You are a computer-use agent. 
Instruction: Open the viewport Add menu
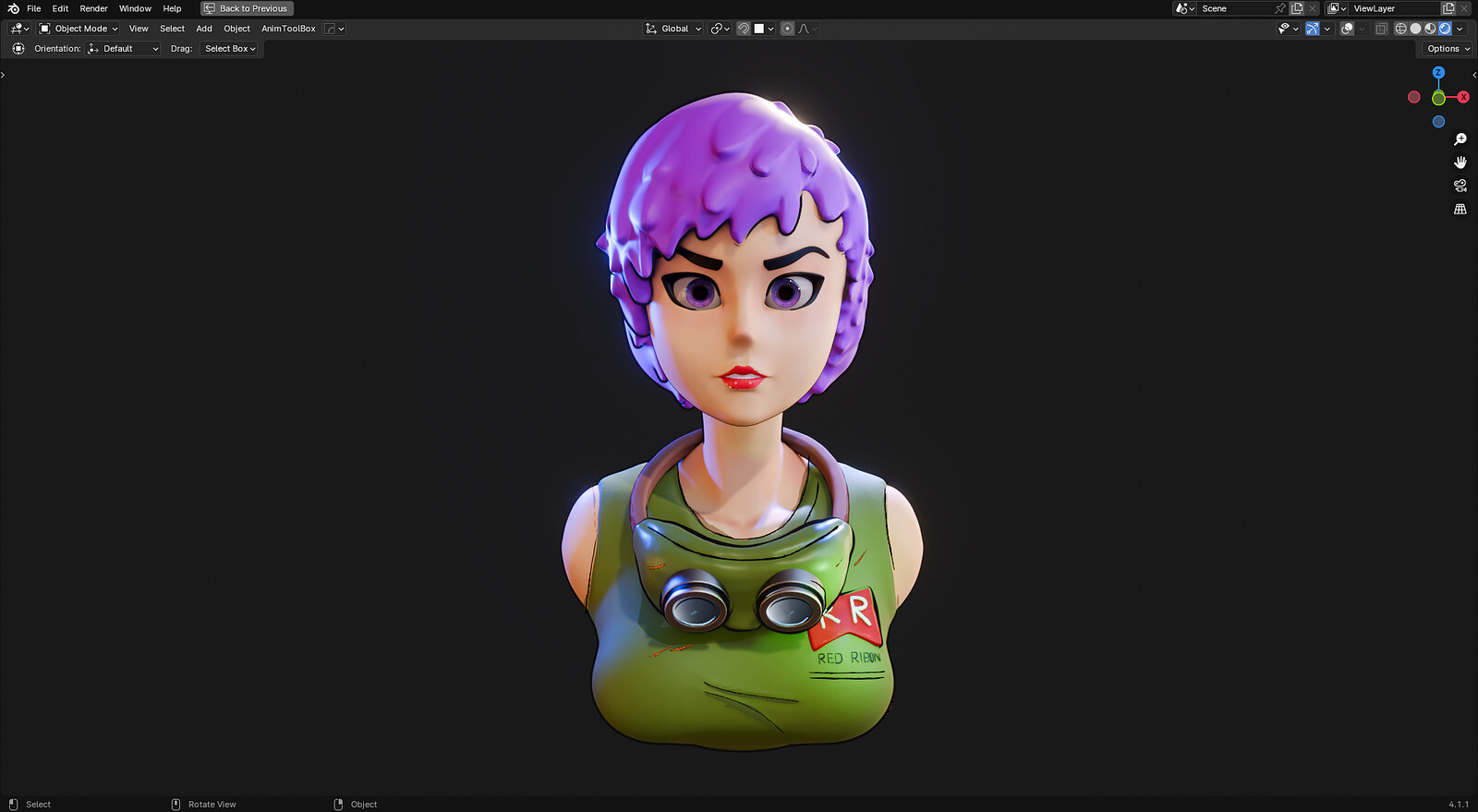coord(204,29)
